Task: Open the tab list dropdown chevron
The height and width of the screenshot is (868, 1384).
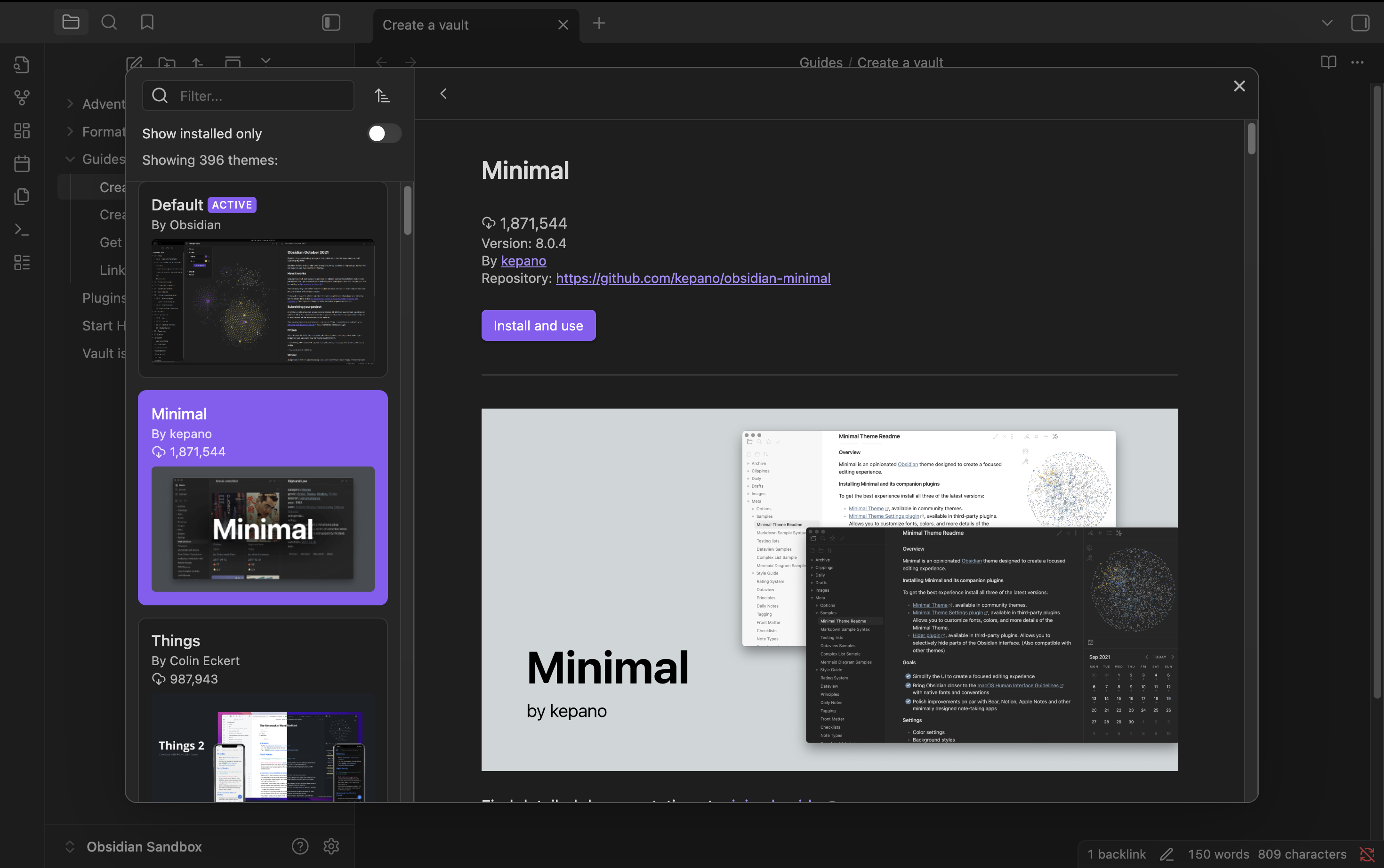Action: pyautogui.click(x=1327, y=23)
